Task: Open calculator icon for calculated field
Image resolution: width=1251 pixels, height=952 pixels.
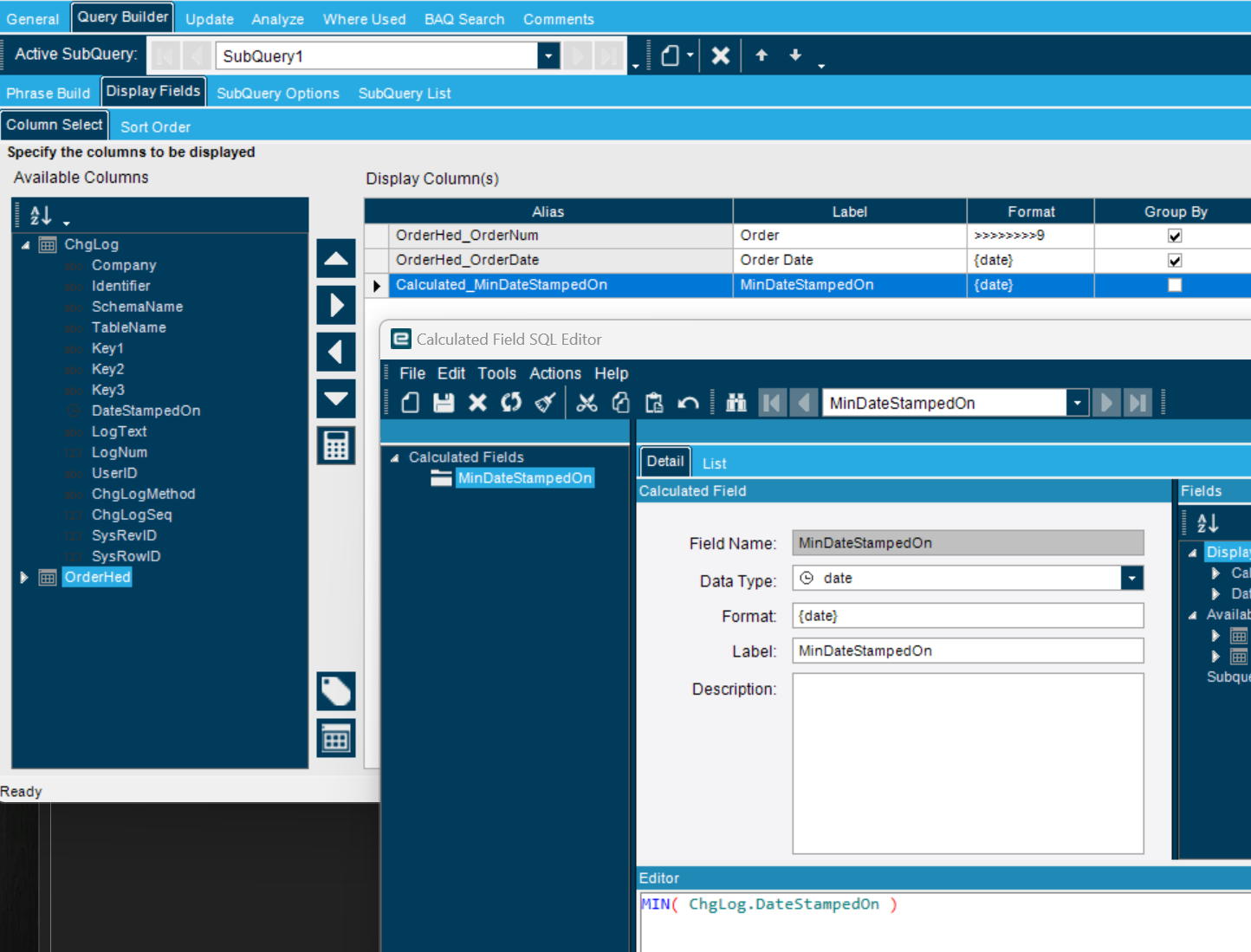Action: tap(336, 445)
